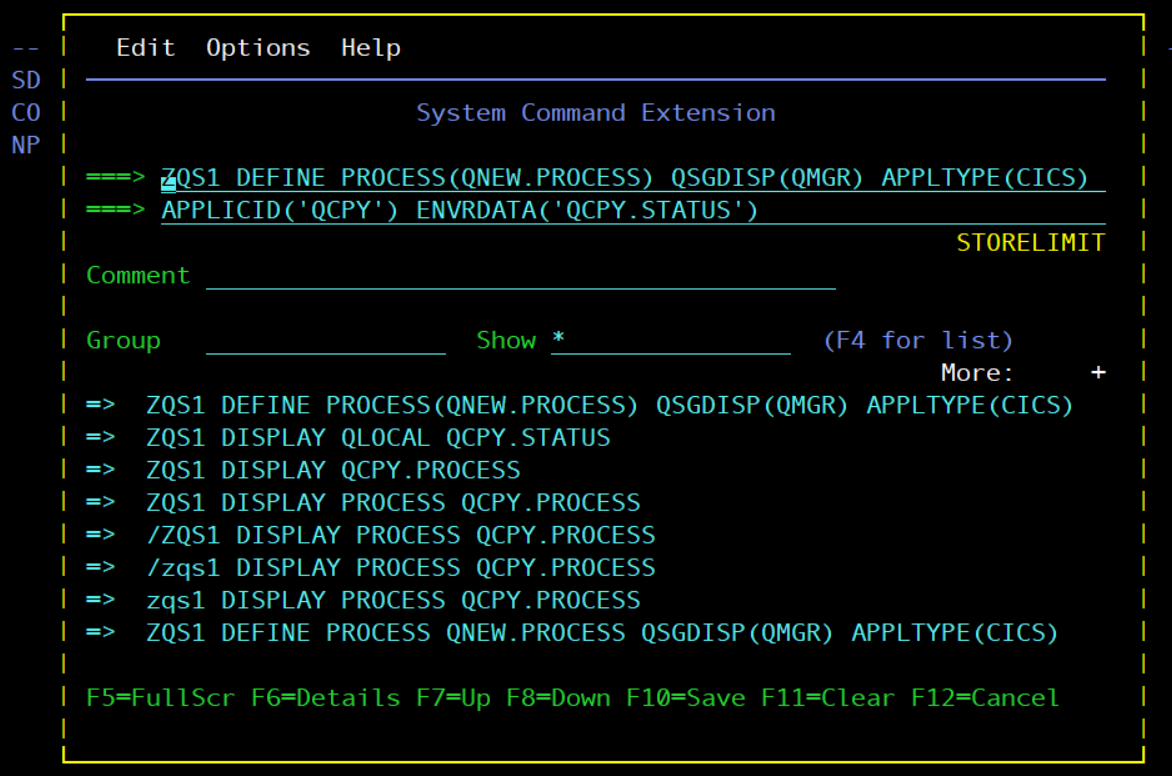Click the (F4 for list) hint
Screen dimensions: 1172x776
tap(918, 340)
